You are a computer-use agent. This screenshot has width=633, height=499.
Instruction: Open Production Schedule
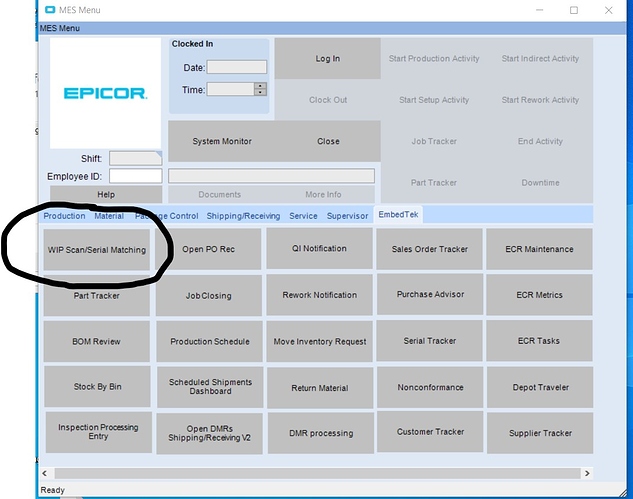210,342
